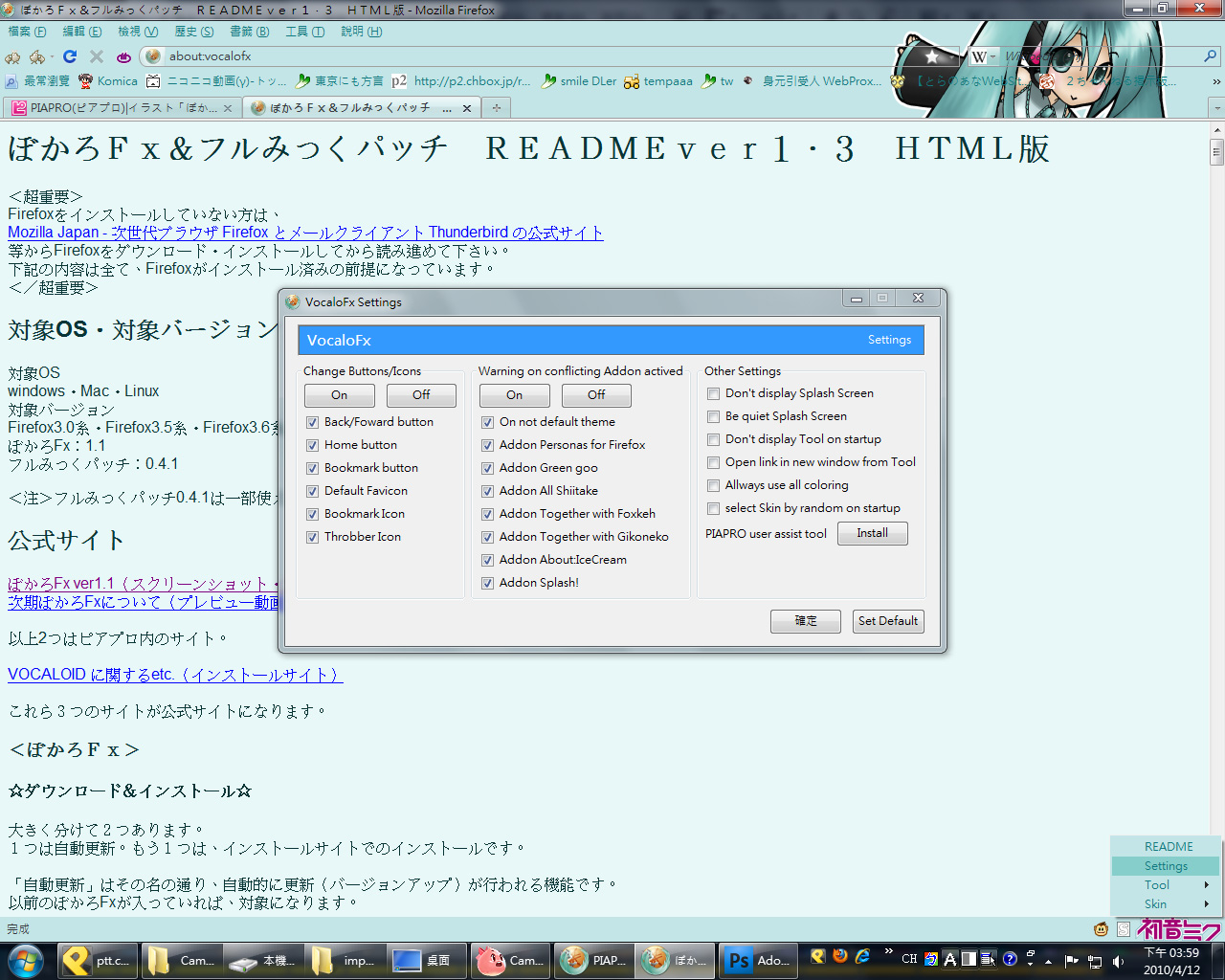Screen dimensions: 1225x980
Task: Go back with the fish-shaped Back button
Action: (x=13, y=56)
